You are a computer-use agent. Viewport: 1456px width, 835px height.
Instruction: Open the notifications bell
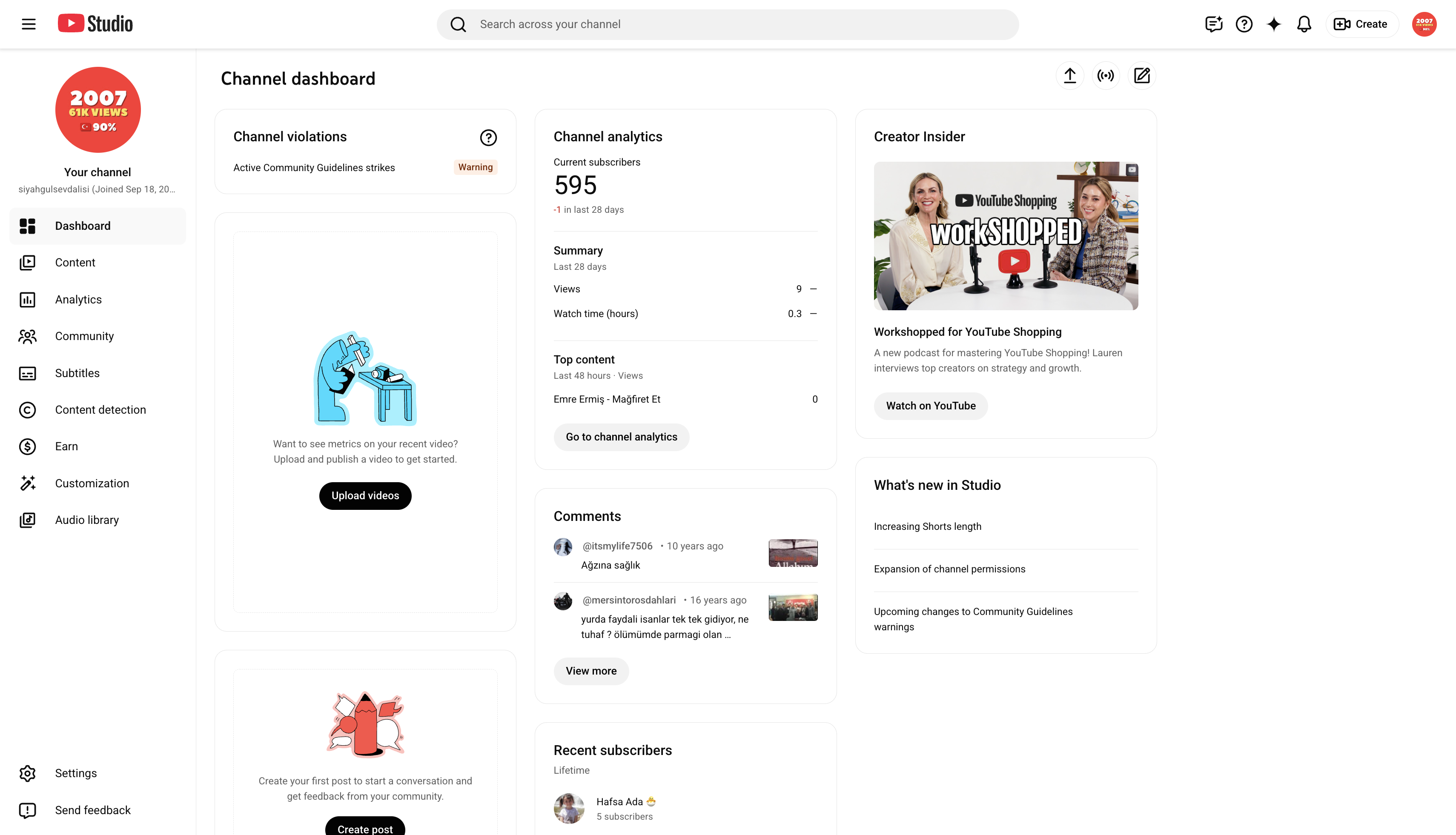point(1304,24)
